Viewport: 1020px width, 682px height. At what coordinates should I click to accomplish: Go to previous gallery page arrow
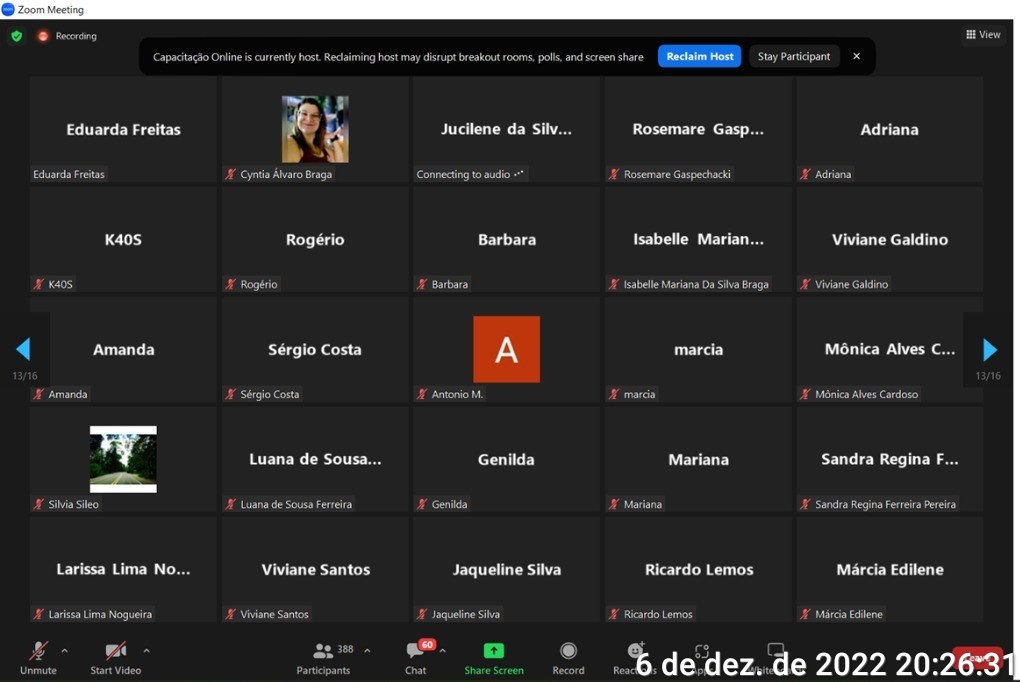[x=23, y=350]
